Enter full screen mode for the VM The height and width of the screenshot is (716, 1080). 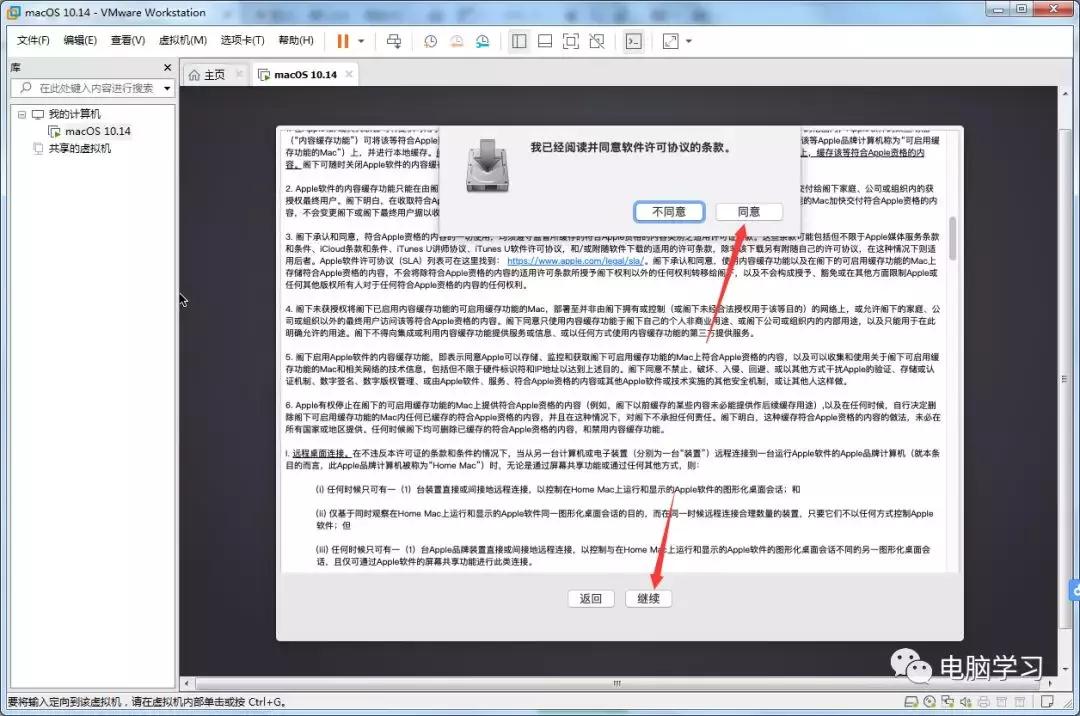tap(571, 41)
